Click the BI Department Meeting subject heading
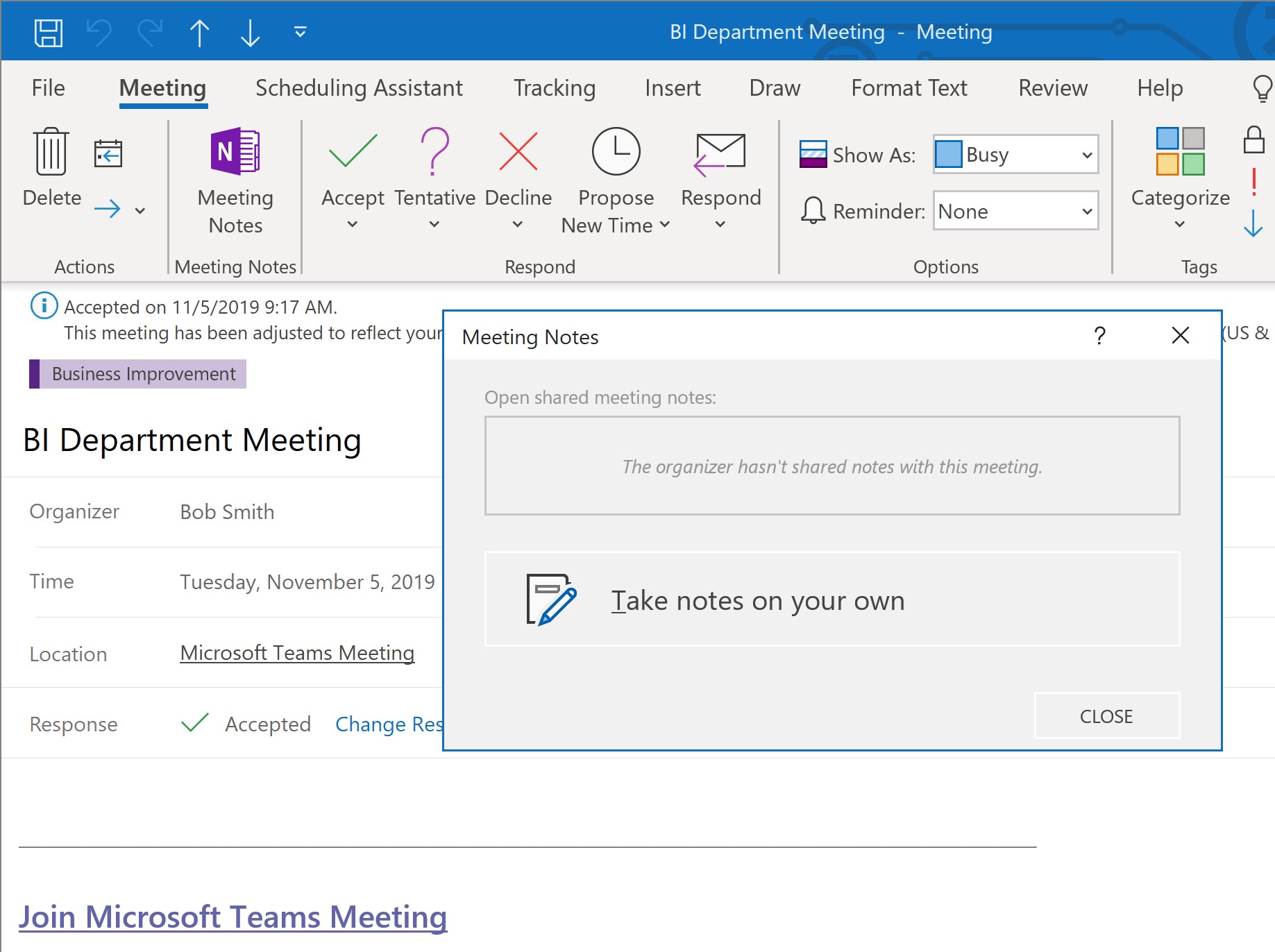Screen dimensions: 1275x952 (192, 440)
